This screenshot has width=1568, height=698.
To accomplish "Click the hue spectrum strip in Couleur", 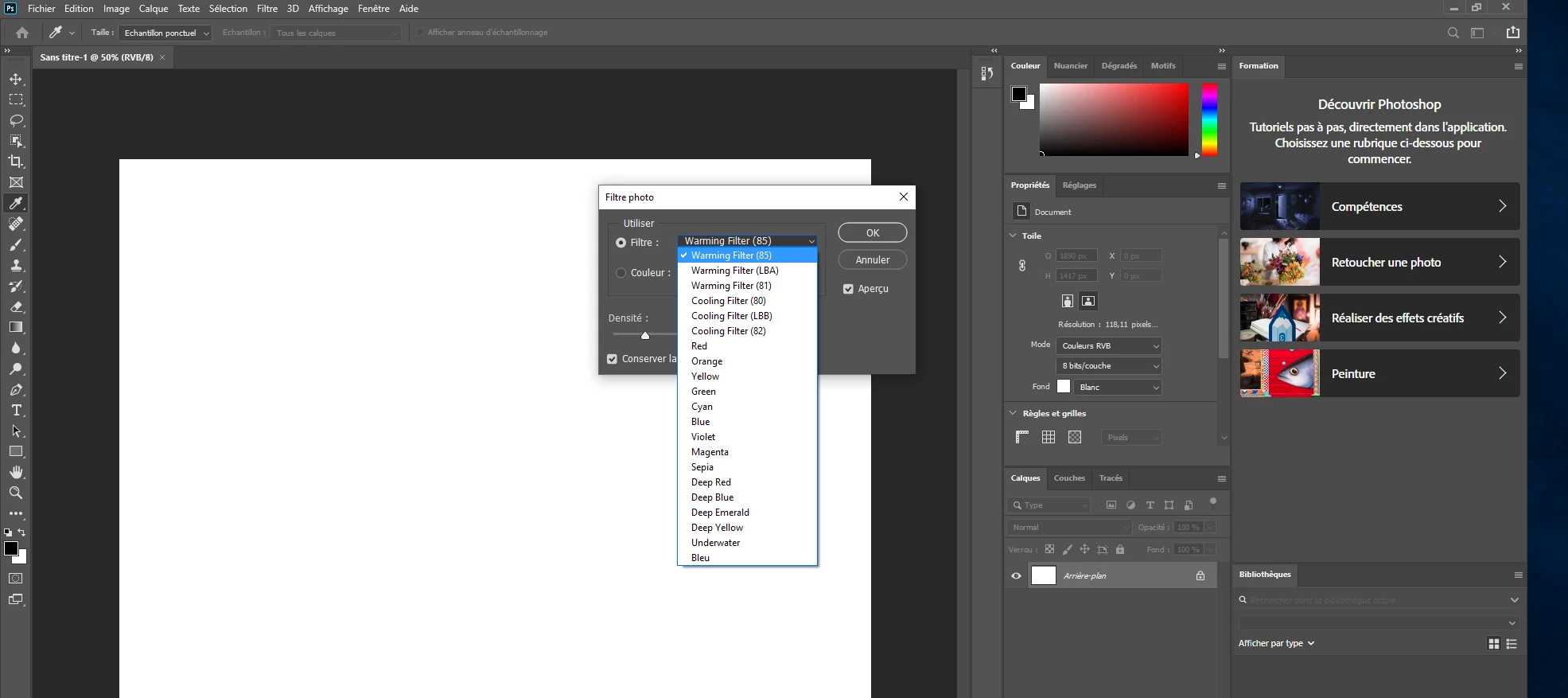I will pyautogui.click(x=1209, y=119).
